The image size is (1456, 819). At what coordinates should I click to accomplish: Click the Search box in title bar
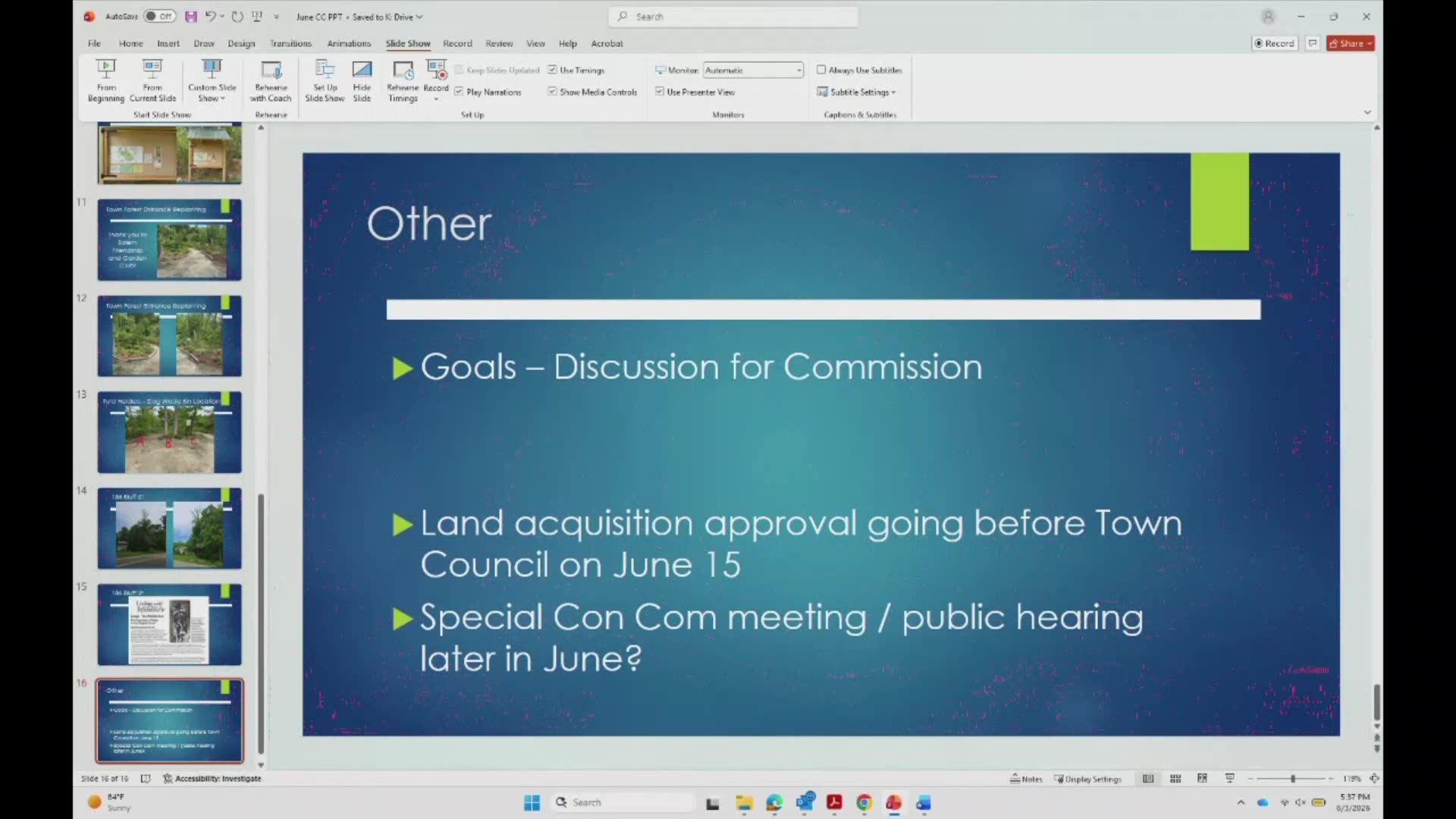point(733,17)
